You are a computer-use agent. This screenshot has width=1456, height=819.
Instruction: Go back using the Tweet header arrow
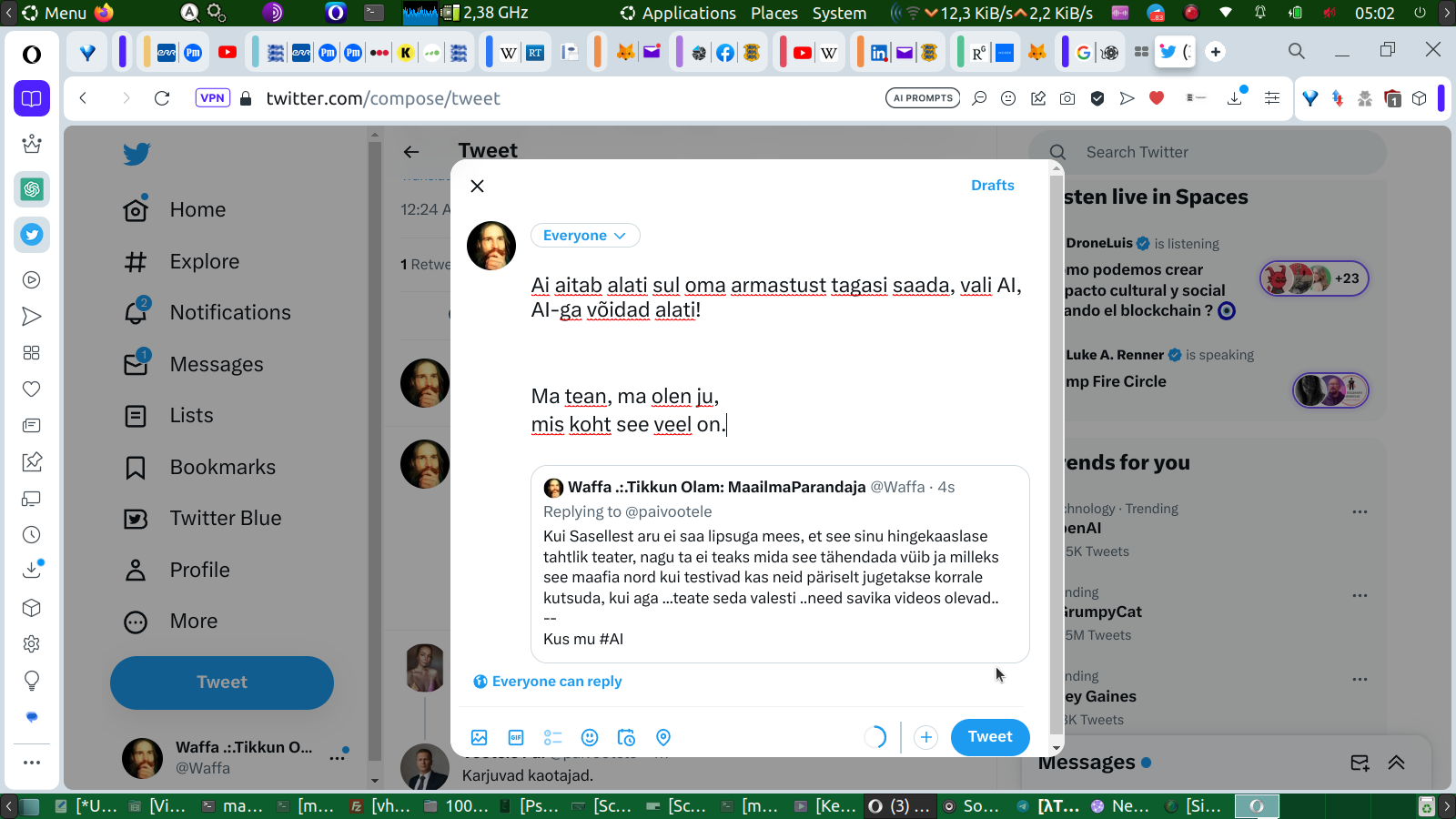tap(411, 152)
